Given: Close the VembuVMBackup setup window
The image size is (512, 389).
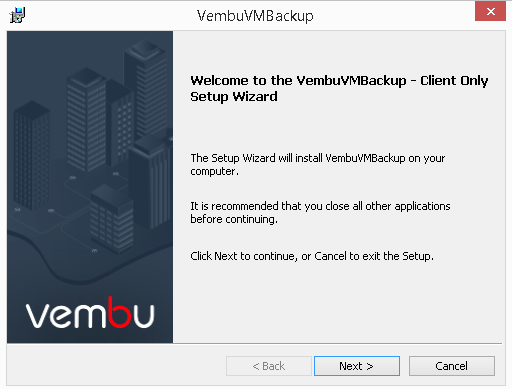Looking at the screenshot, I should pyautogui.click(x=490, y=12).
